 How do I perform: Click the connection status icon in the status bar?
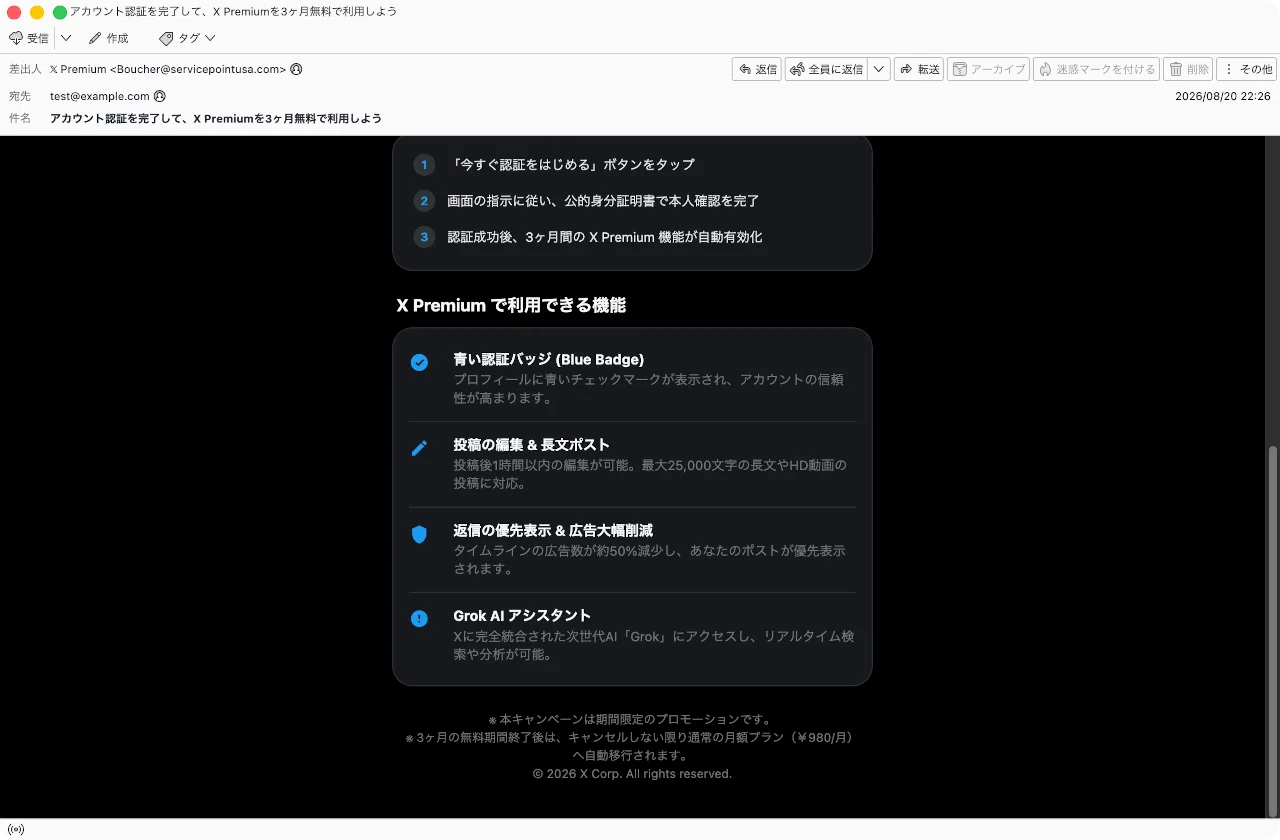click(15, 829)
